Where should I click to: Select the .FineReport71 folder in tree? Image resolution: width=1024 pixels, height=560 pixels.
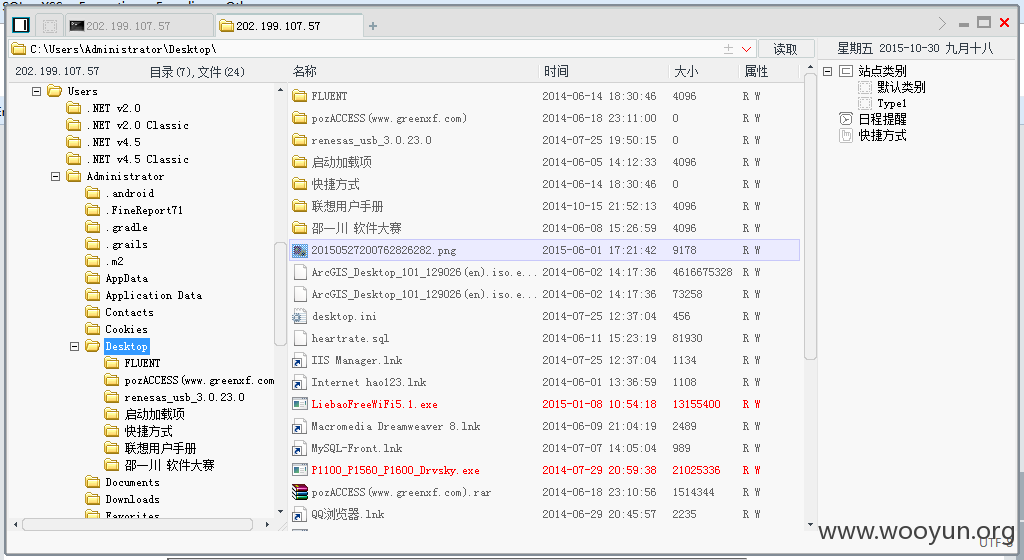pyautogui.click(x=135, y=210)
